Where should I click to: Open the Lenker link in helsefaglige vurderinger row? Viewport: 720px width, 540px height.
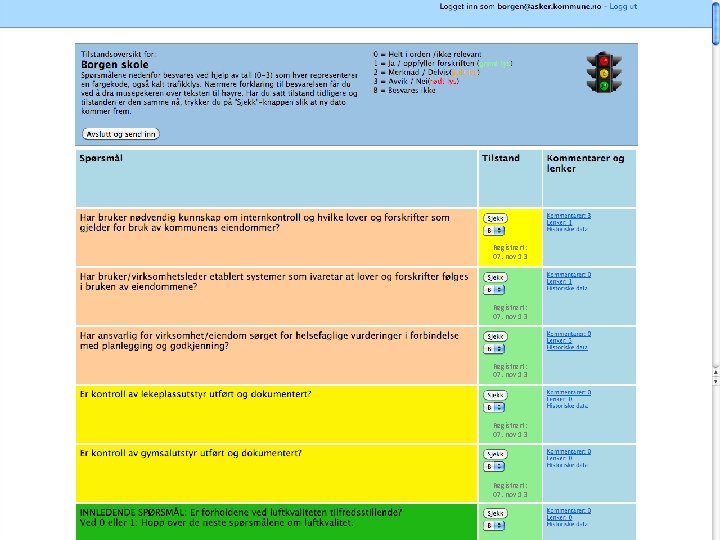559,340
